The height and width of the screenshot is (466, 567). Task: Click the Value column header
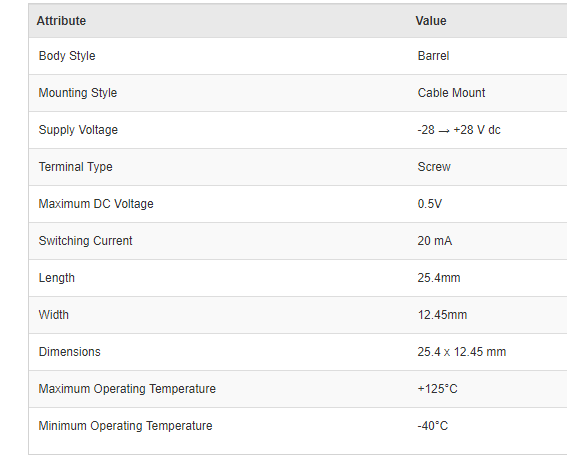click(x=431, y=21)
